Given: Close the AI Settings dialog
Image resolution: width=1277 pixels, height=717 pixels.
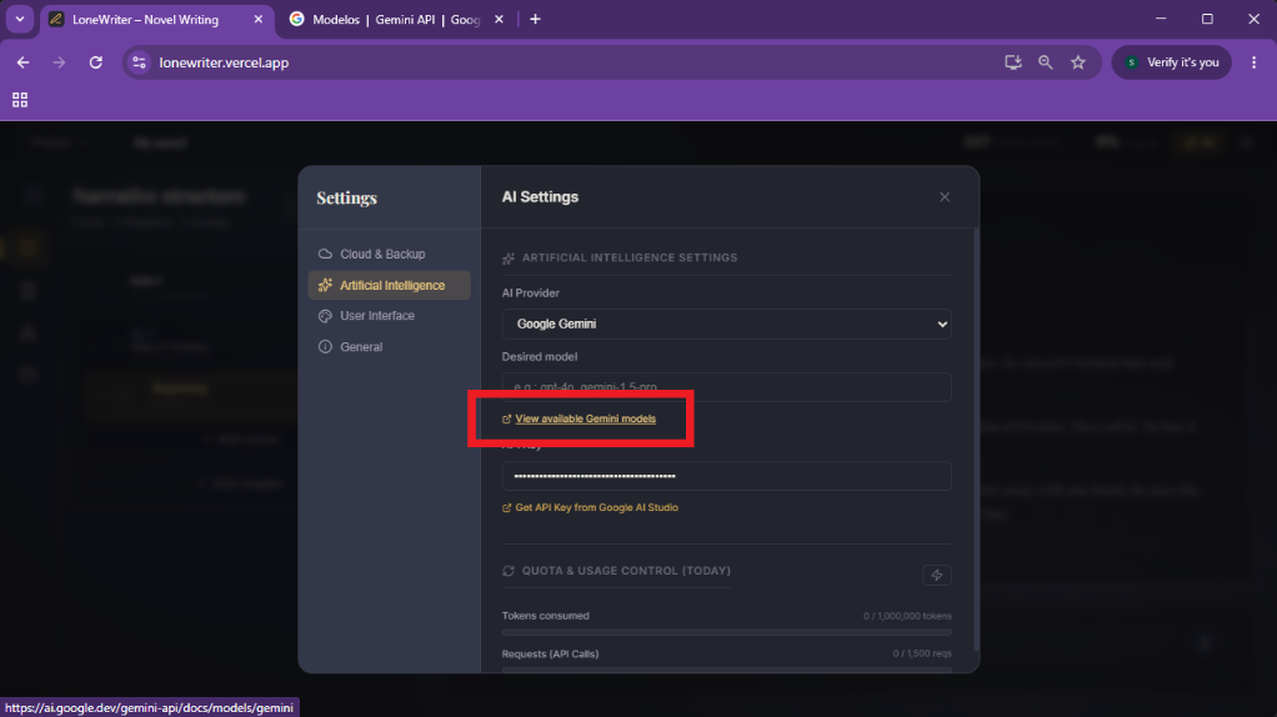Looking at the screenshot, I should pos(944,197).
